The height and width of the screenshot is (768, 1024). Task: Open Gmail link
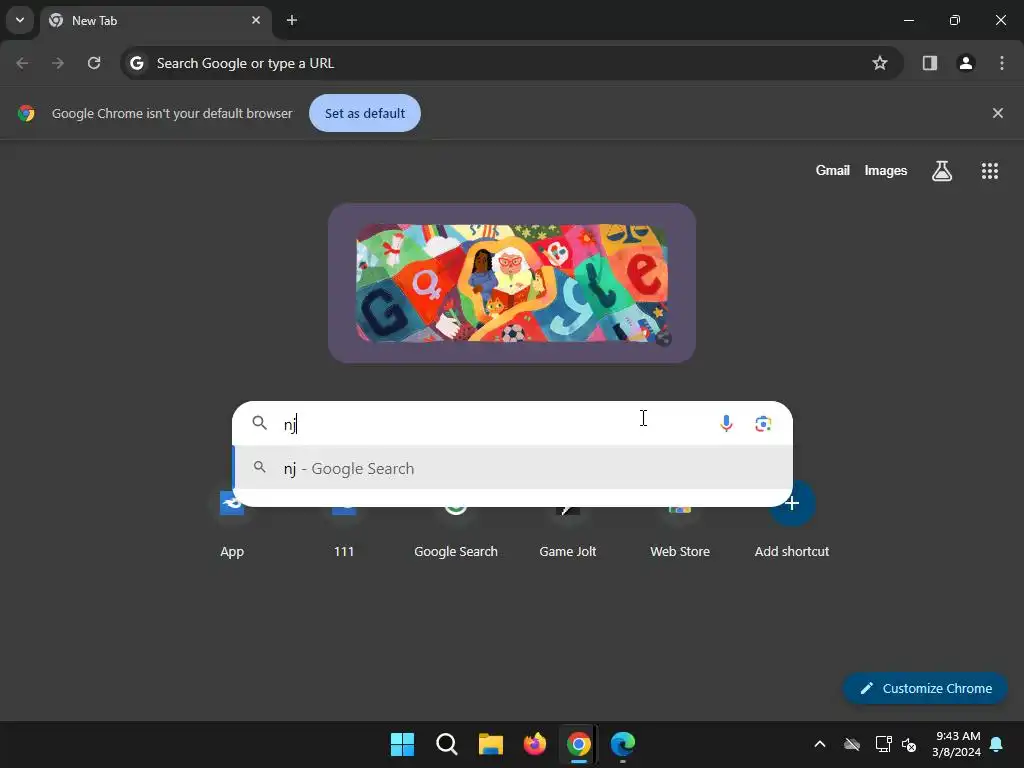[833, 170]
